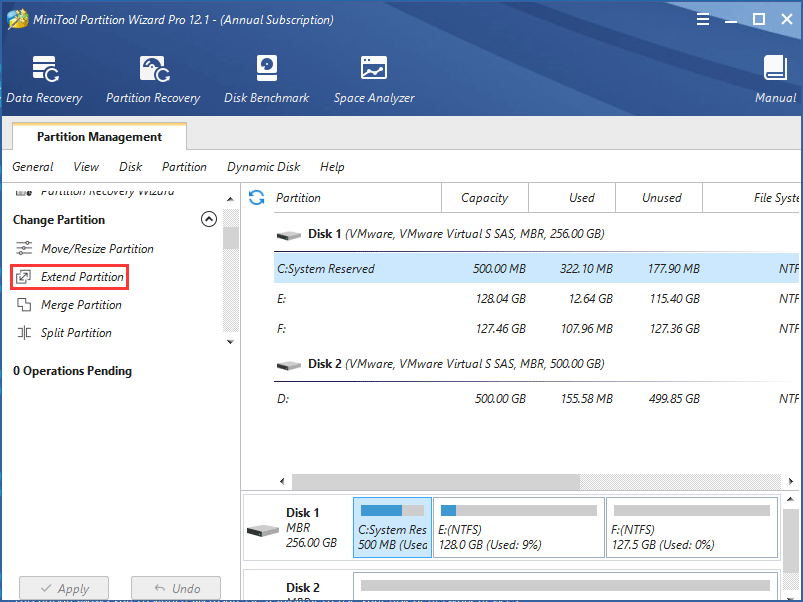Open the Manual book icon
The height and width of the screenshot is (602, 803).
pos(775,69)
